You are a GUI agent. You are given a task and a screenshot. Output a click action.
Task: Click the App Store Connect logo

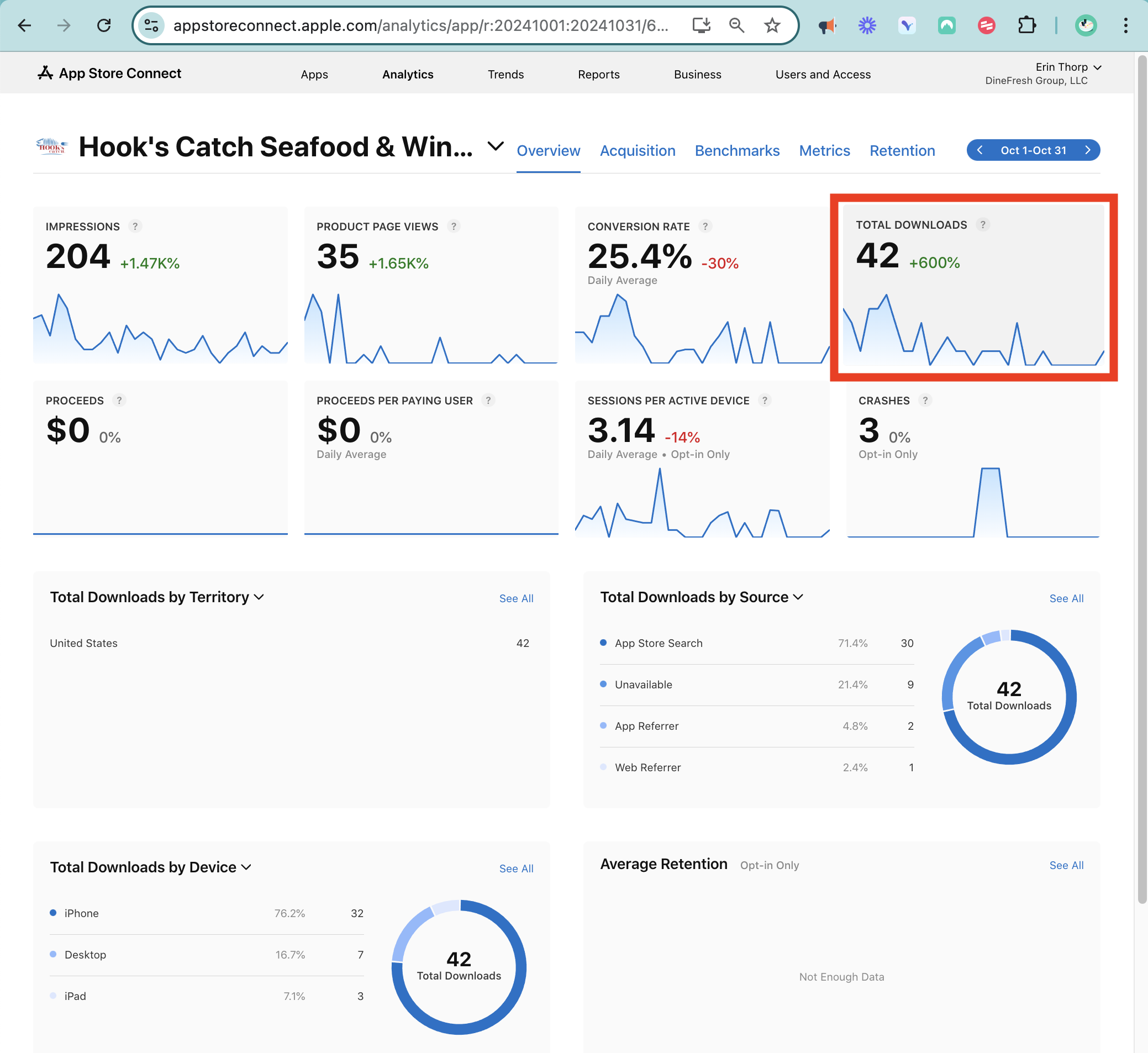point(109,73)
